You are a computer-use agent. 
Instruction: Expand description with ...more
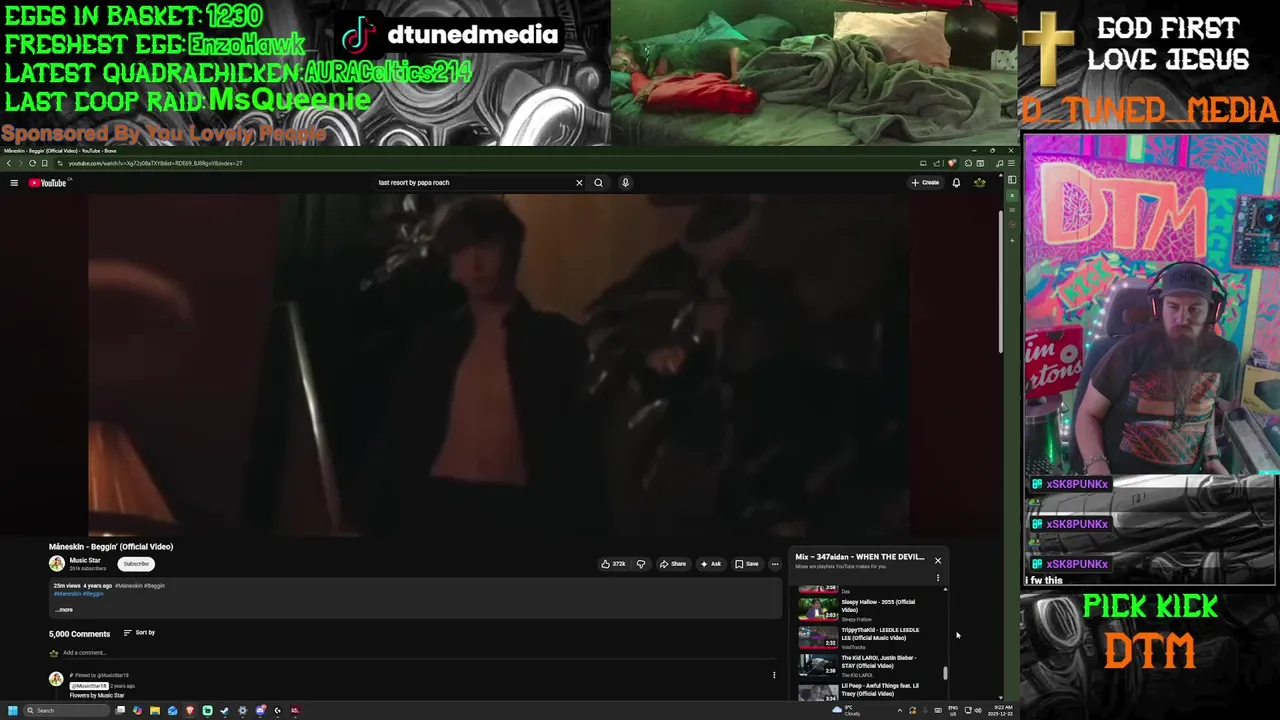64,609
